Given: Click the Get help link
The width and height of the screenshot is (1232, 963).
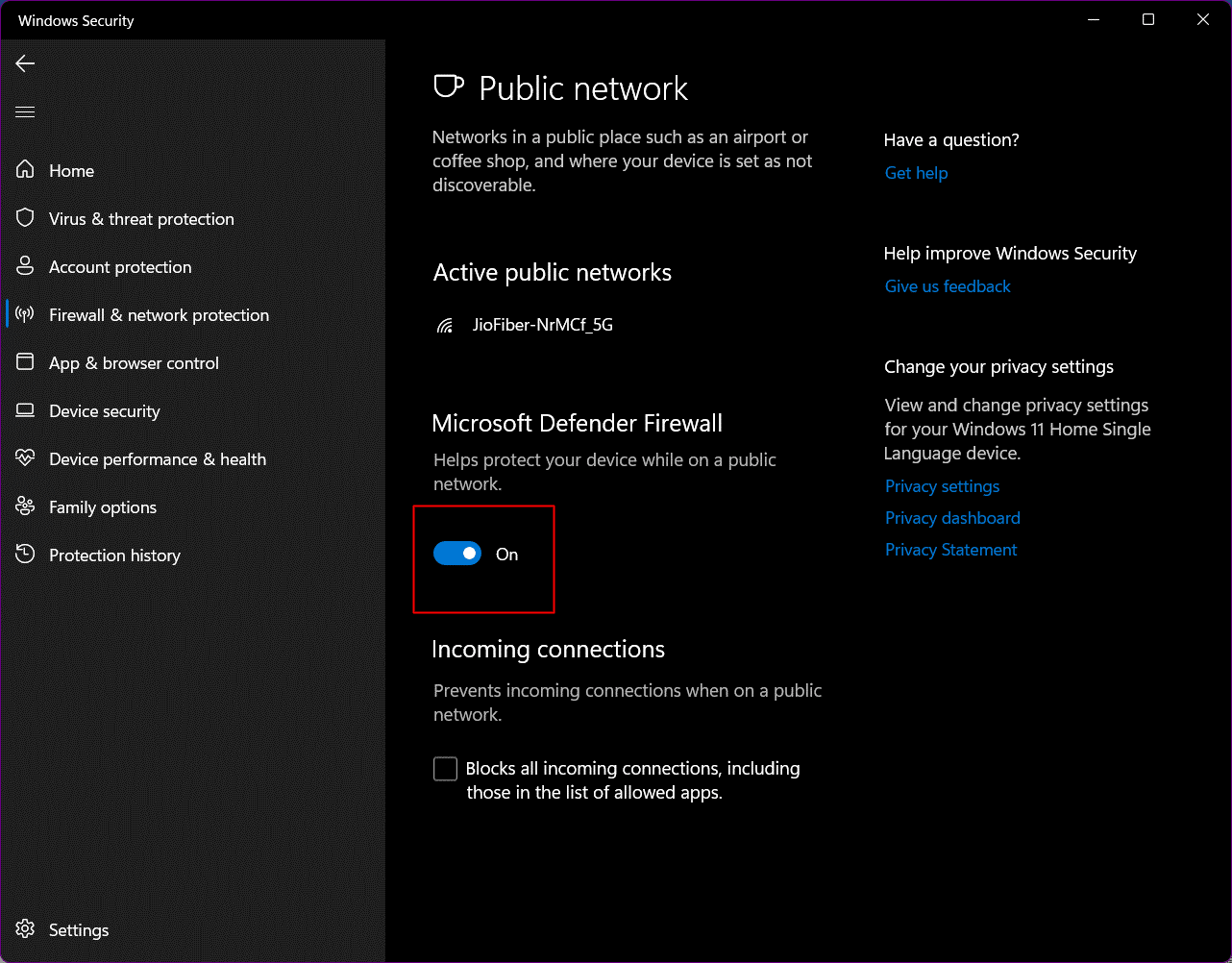Looking at the screenshot, I should tap(916, 173).
